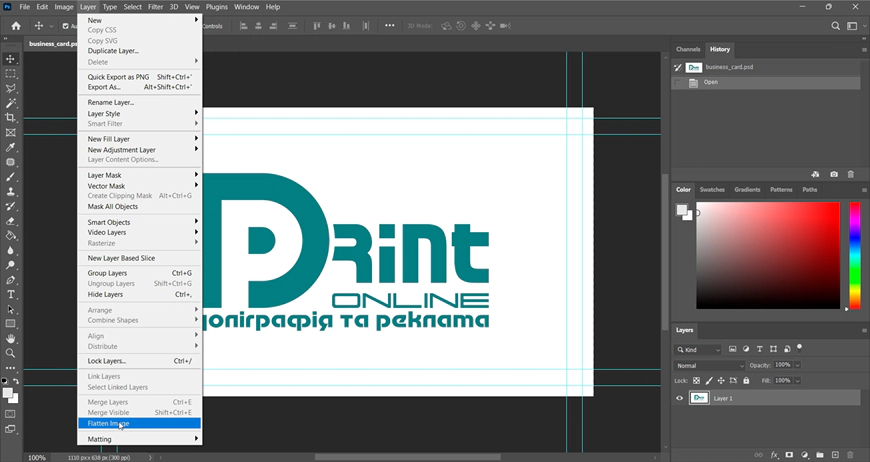Create a new group with folder icon
870x462 pixels.
point(820,455)
